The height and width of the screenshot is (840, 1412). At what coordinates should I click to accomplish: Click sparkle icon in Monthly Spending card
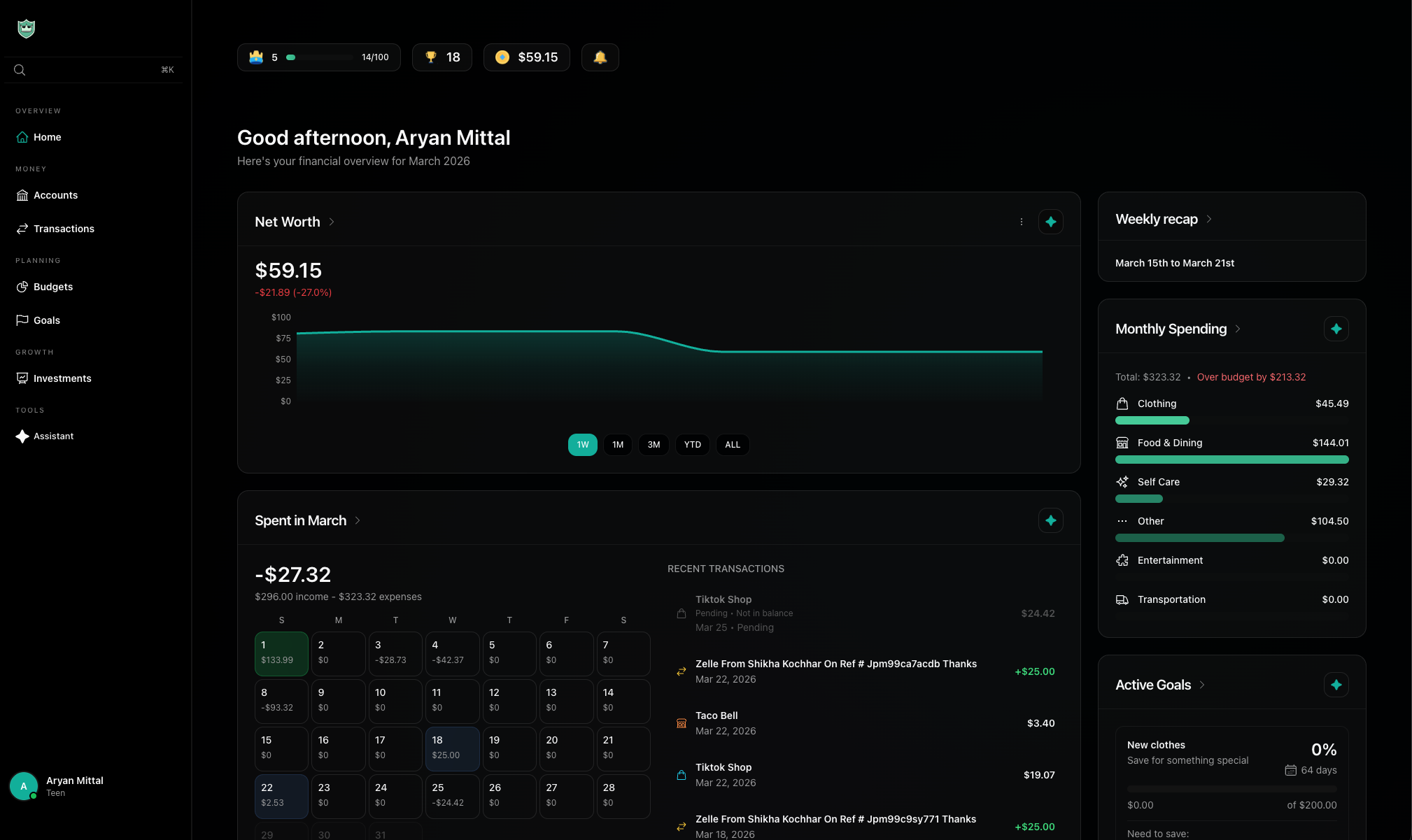tap(1336, 329)
